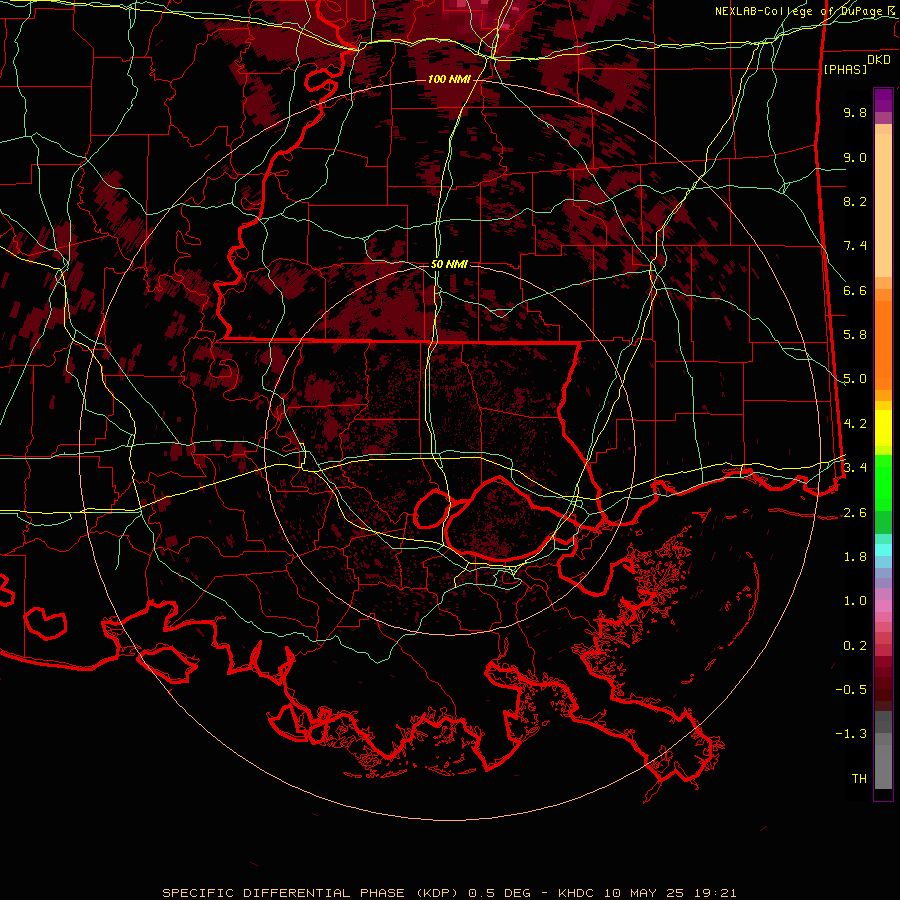The height and width of the screenshot is (900, 900).
Task: Click the "KHDC" radar site identifier
Action: coord(578,893)
